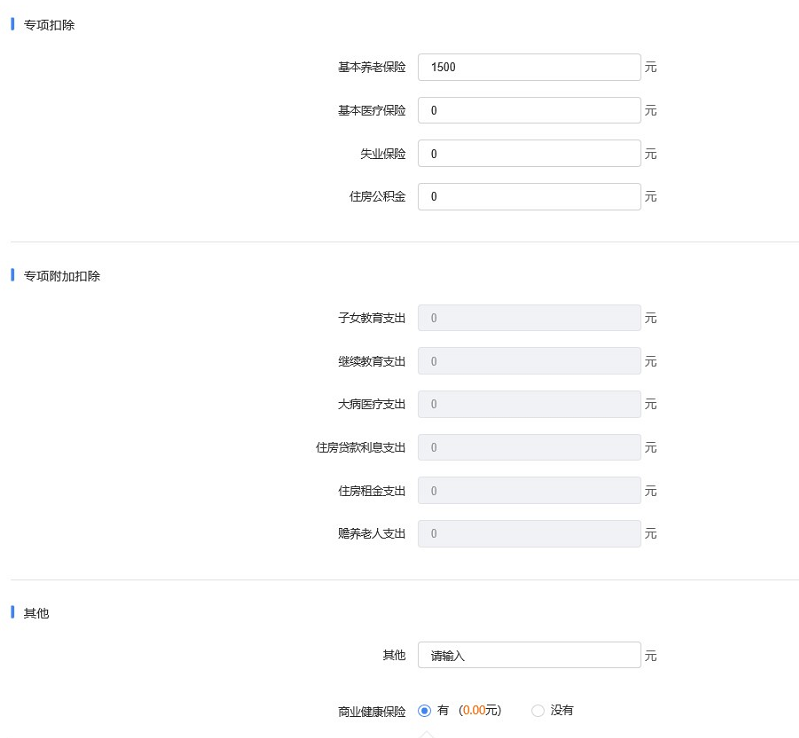Click the 大病医疗支出 amount field
This screenshot has height=738, width=799.
pos(529,404)
